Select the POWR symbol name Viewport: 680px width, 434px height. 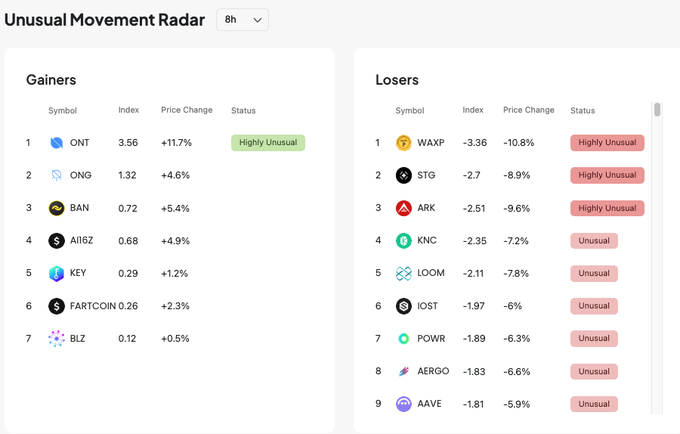pos(431,338)
